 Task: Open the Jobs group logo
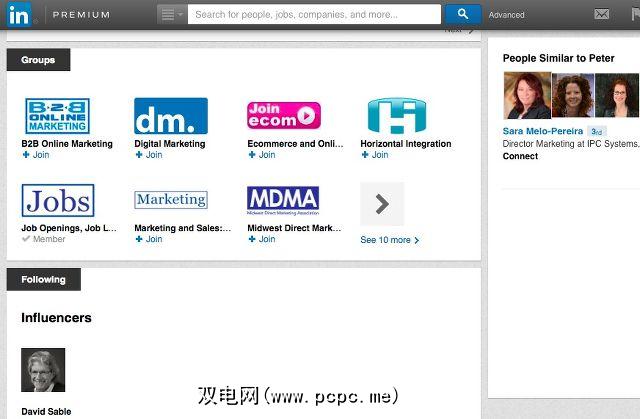58,200
